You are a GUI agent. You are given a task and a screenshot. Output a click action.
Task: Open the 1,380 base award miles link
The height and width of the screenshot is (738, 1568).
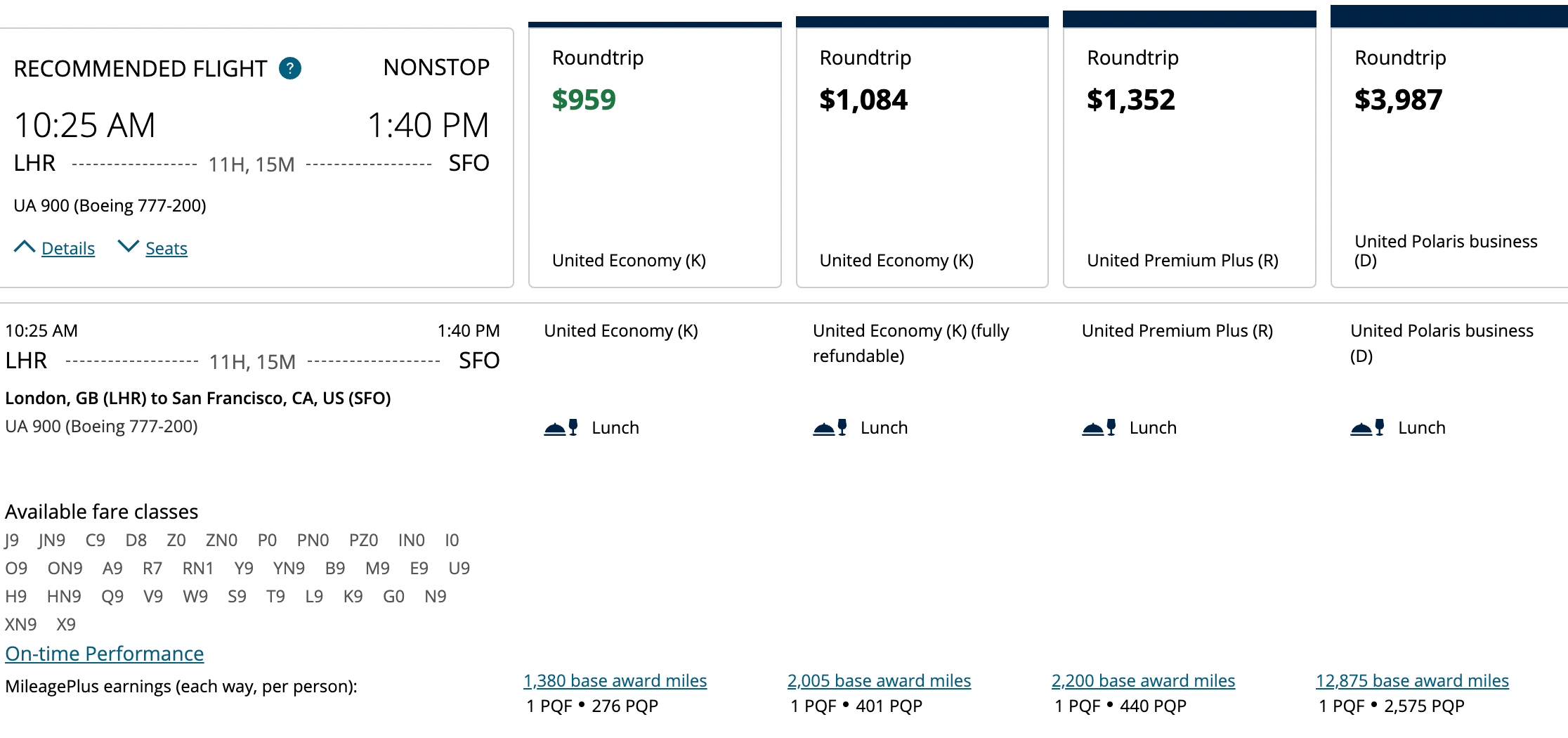point(615,680)
